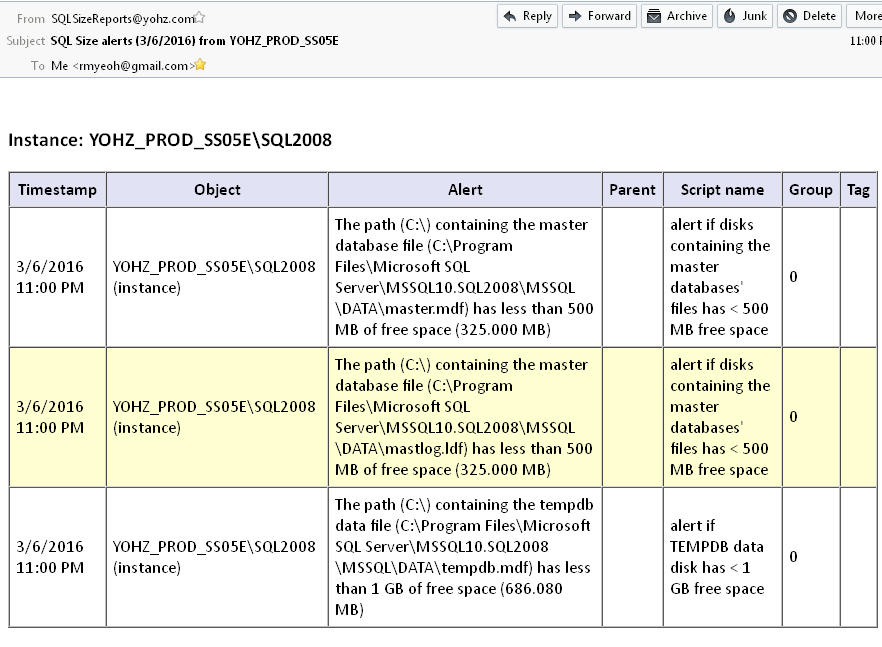The width and height of the screenshot is (882, 647).
Task: Click the Reply arrow icon
Action: click(x=510, y=16)
